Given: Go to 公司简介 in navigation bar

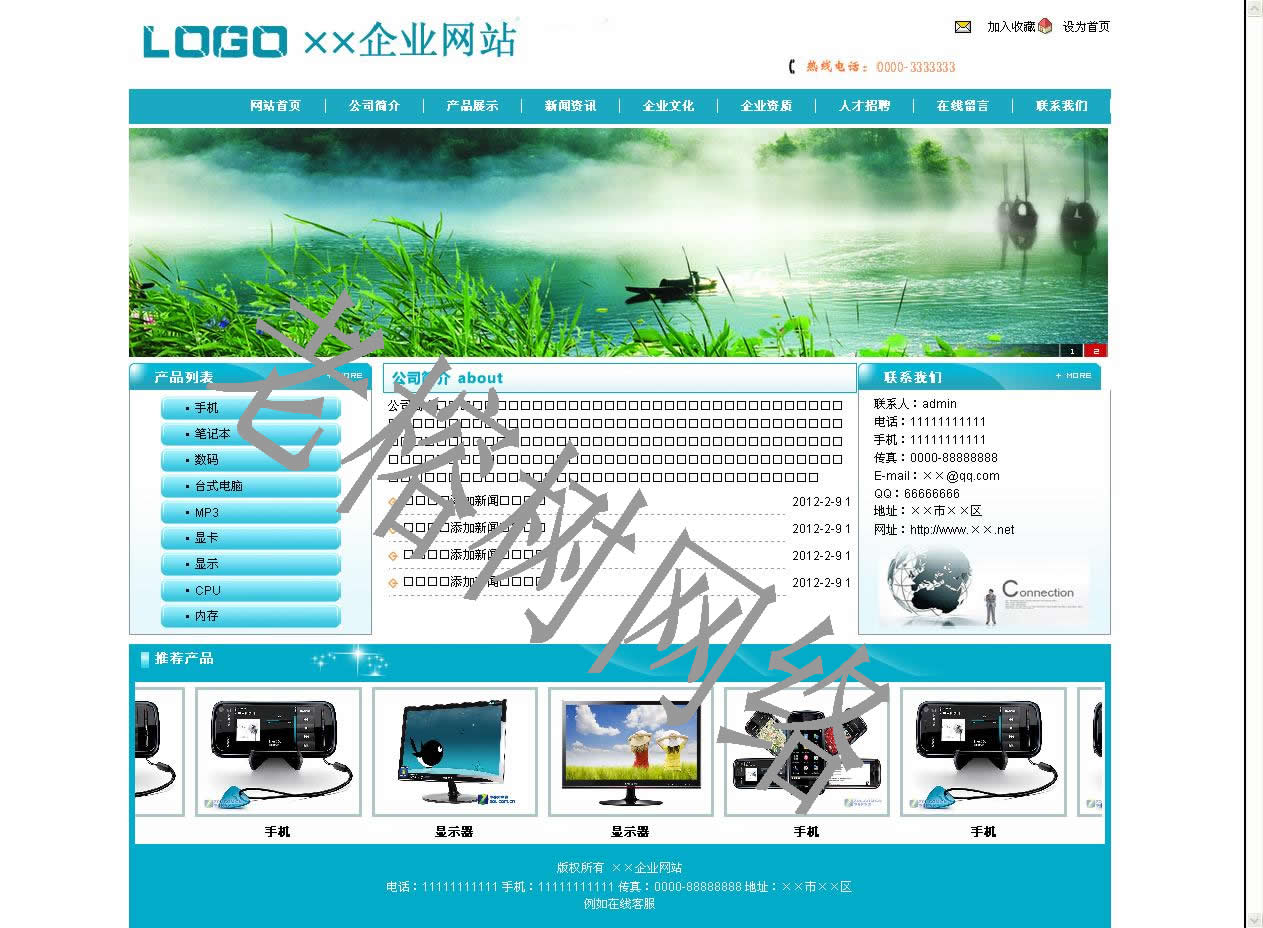Looking at the screenshot, I should (374, 106).
